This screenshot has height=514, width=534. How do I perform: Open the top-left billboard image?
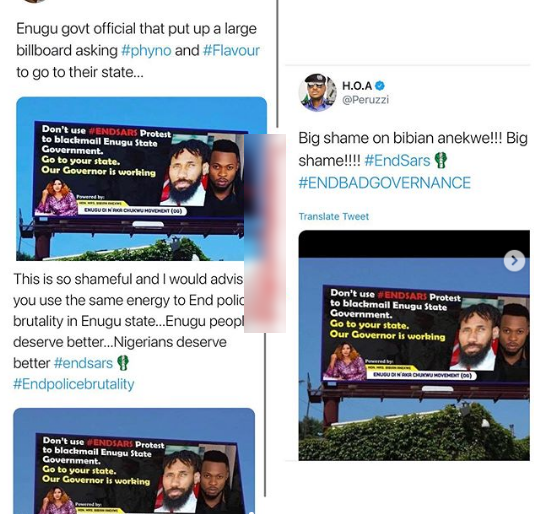click(x=141, y=179)
